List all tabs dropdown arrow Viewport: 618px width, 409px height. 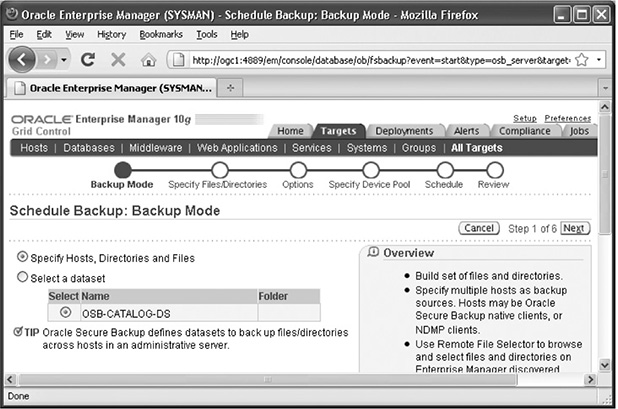(x=605, y=88)
